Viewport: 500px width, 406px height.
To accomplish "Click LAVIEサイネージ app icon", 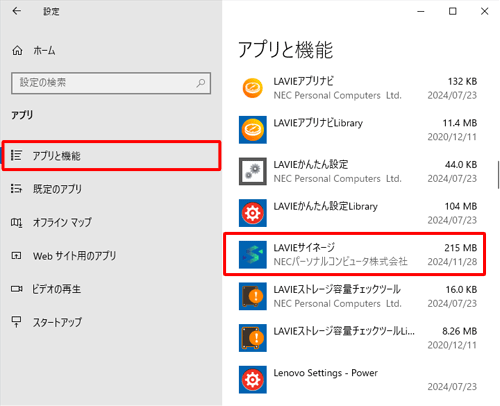I will [x=253, y=255].
